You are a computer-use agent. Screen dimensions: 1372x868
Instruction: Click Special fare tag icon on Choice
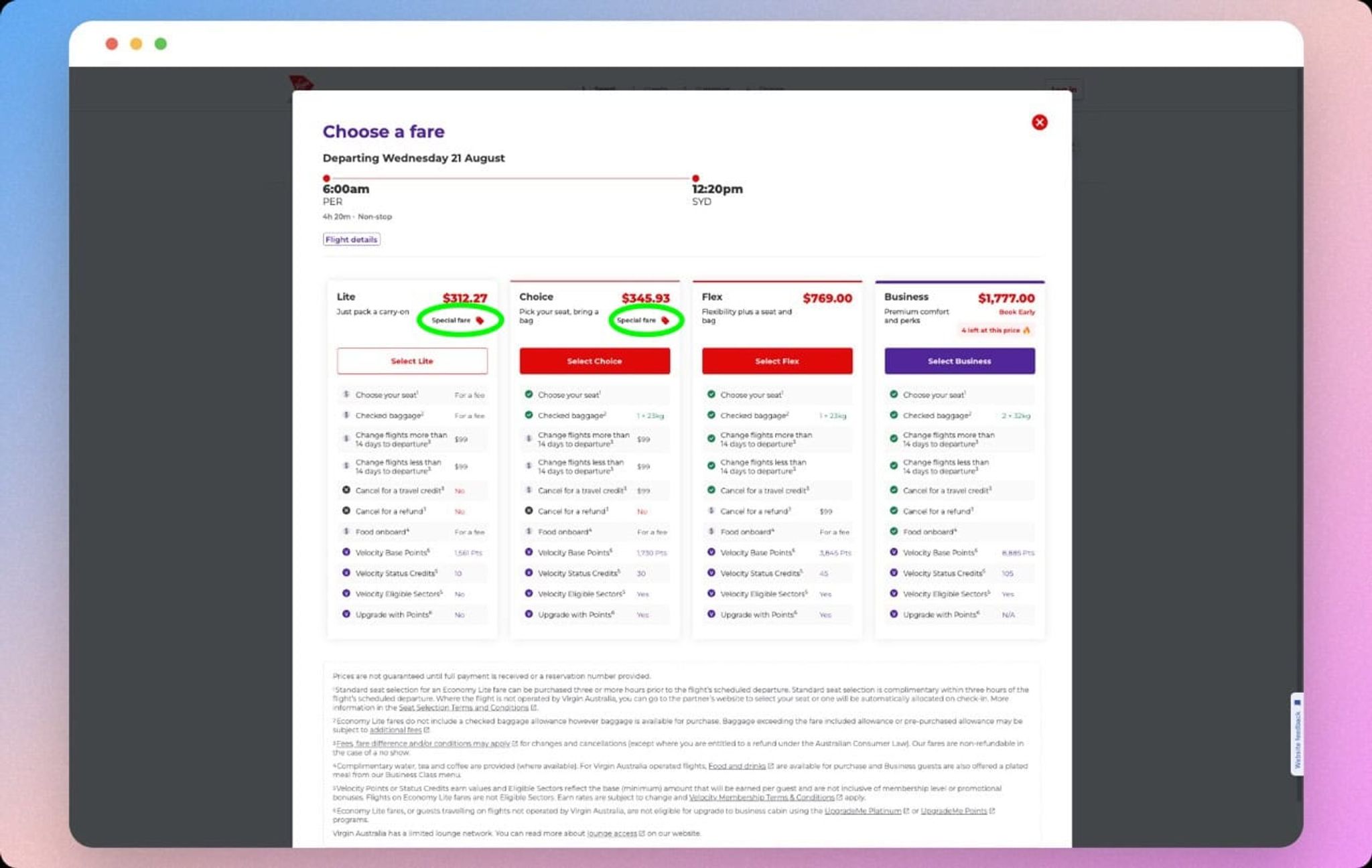click(x=665, y=321)
